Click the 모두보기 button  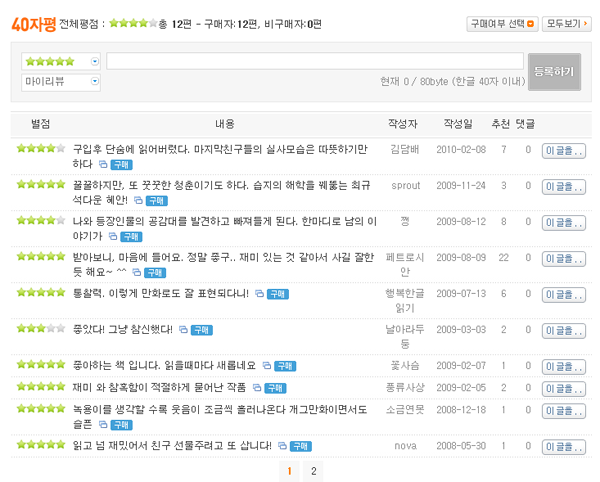coord(567,24)
